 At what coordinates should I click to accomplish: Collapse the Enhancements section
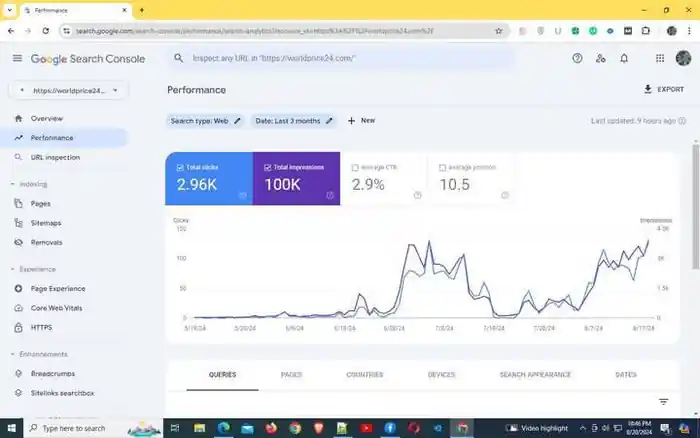tap(12, 354)
